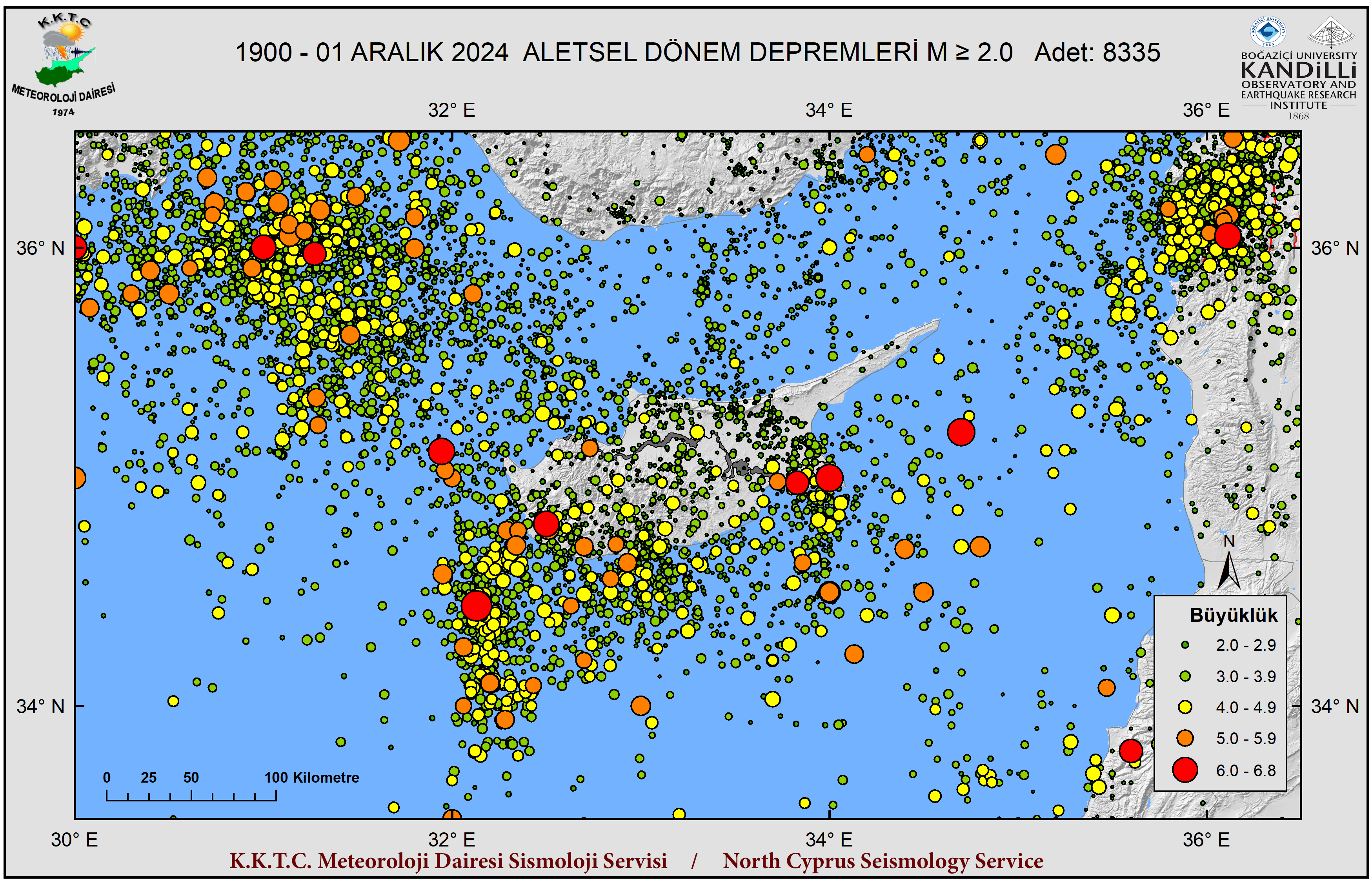Click the '2.0 - 2.9' legend label
The image size is (1372, 881).
[1246, 645]
